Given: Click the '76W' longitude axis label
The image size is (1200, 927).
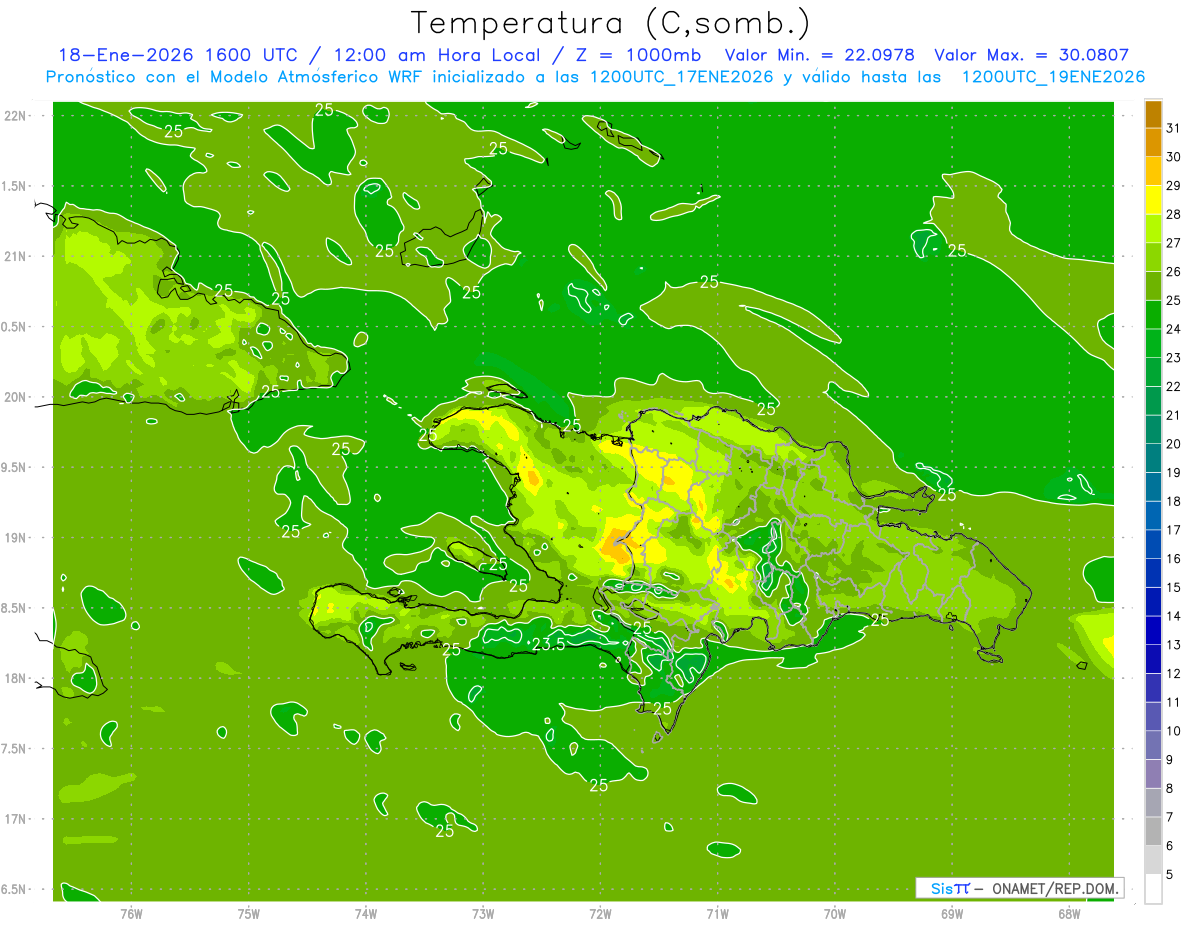Looking at the screenshot, I should pyautogui.click(x=131, y=913).
